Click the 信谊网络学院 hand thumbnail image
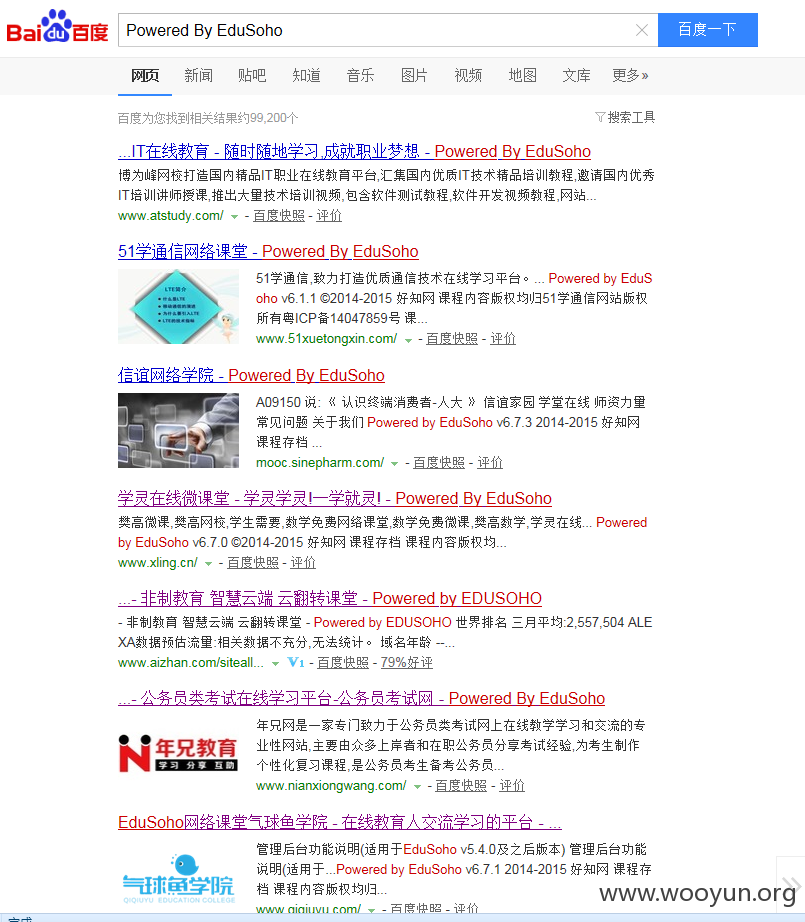 pyautogui.click(x=178, y=430)
